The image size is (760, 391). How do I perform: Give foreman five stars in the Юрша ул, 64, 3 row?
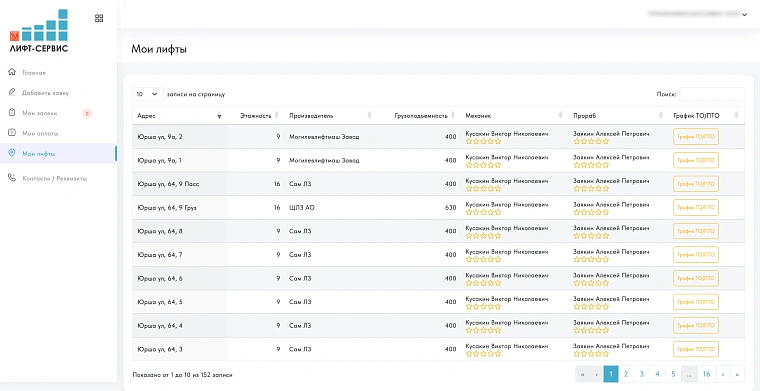pos(605,354)
